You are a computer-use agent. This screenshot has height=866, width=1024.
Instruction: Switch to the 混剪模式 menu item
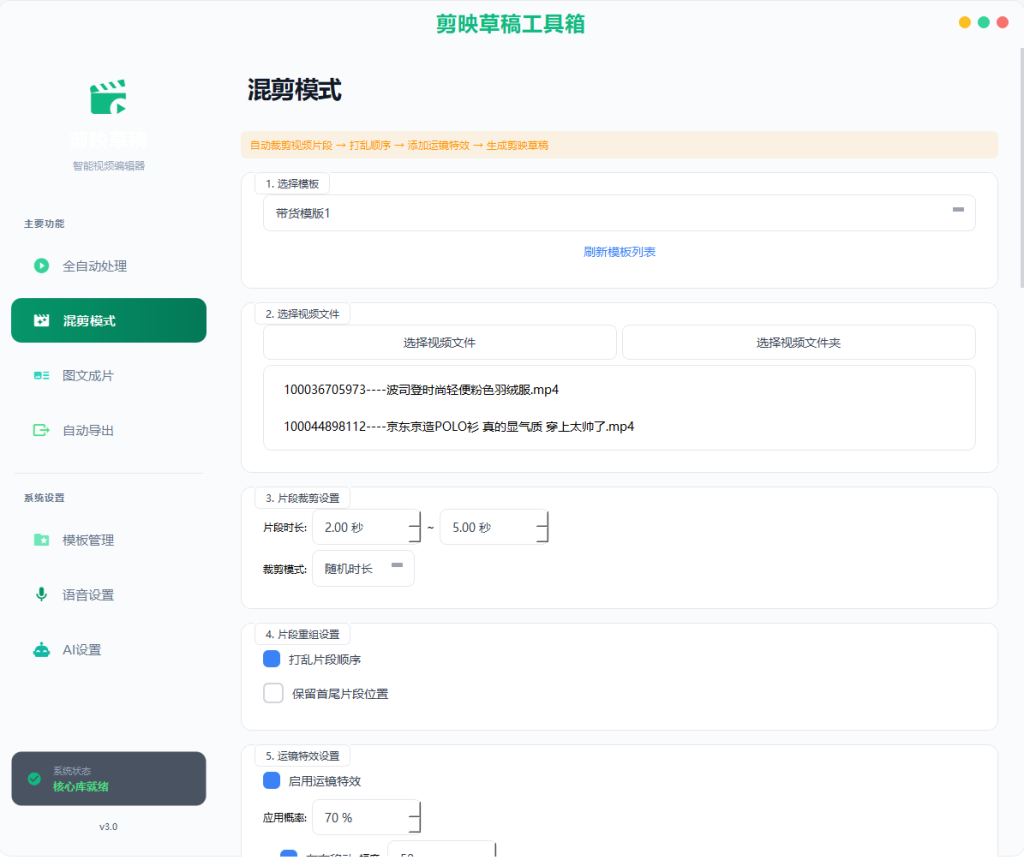tap(108, 321)
